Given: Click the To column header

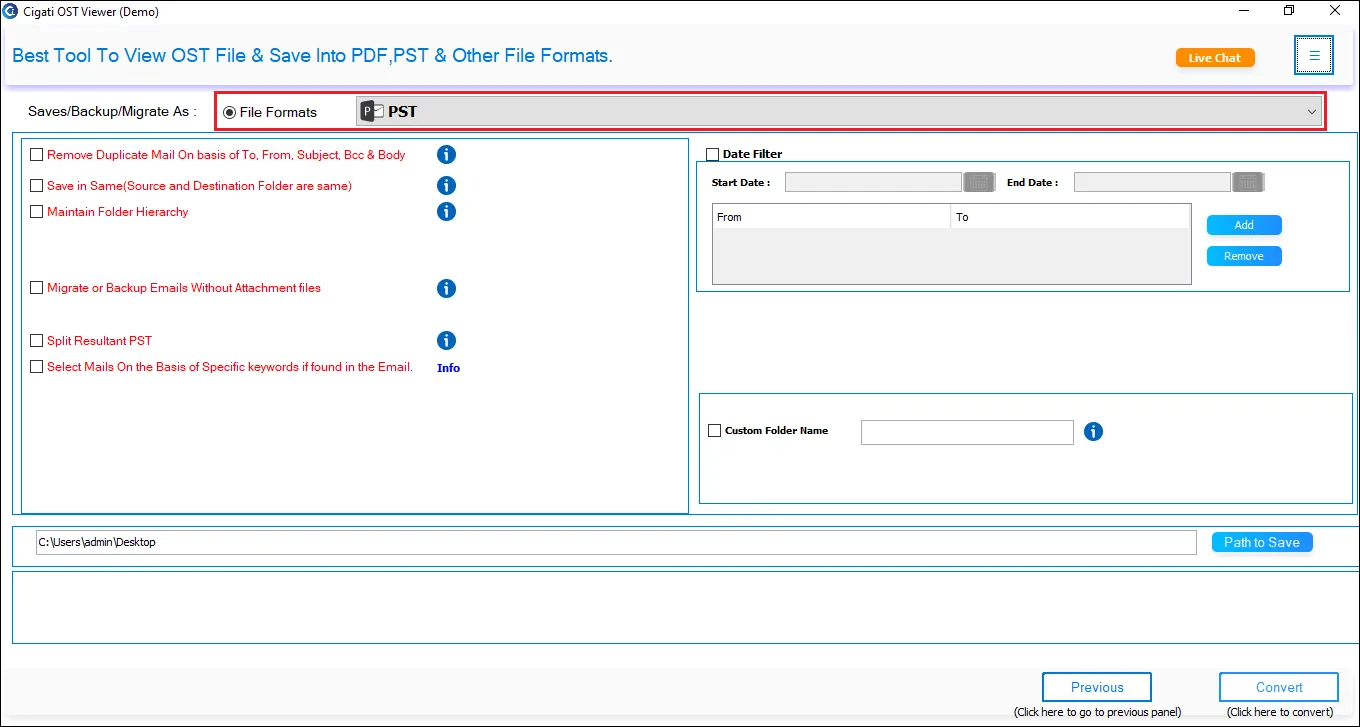Looking at the screenshot, I should pos(1071,217).
